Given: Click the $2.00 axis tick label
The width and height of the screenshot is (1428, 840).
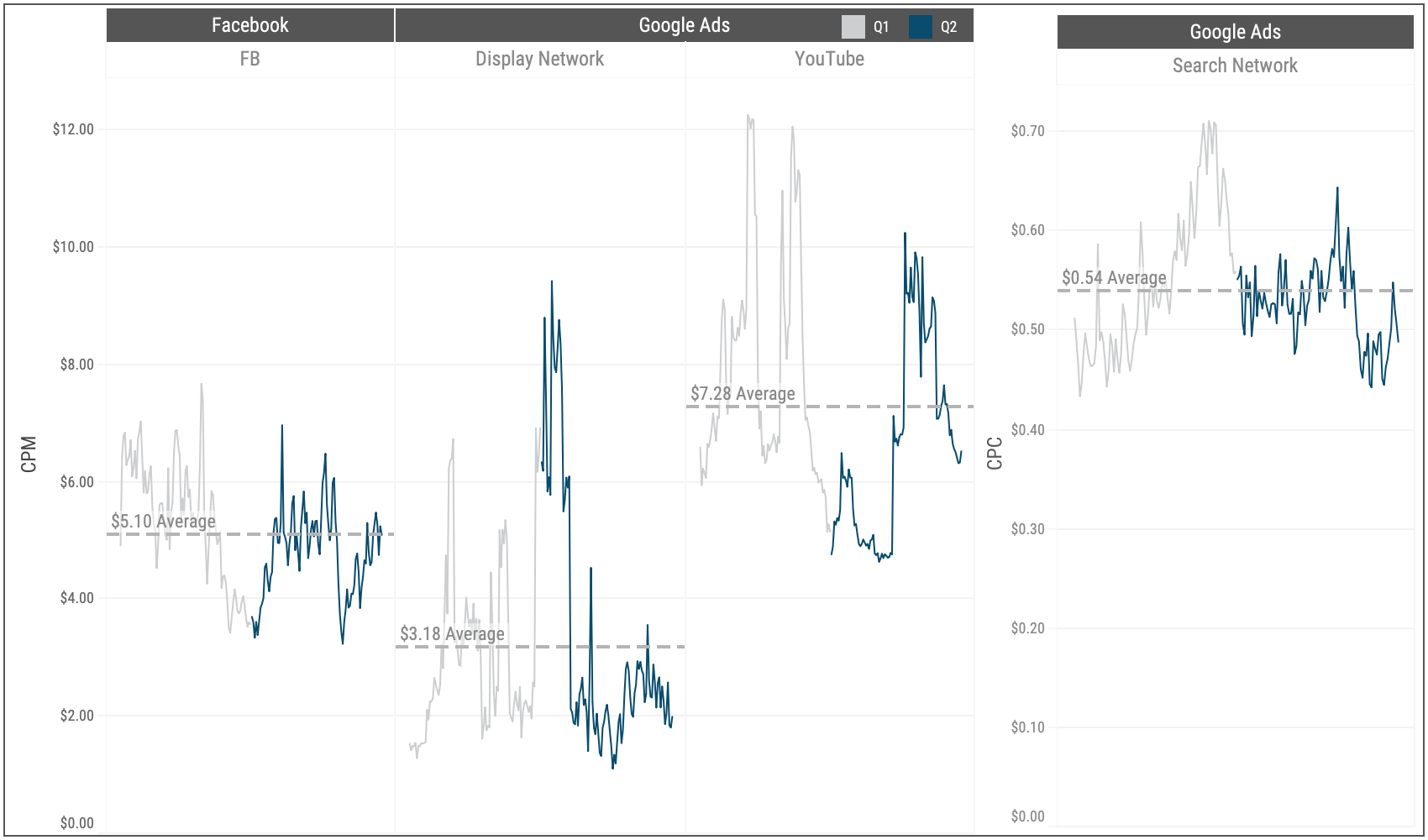Looking at the screenshot, I should point(77,716).
